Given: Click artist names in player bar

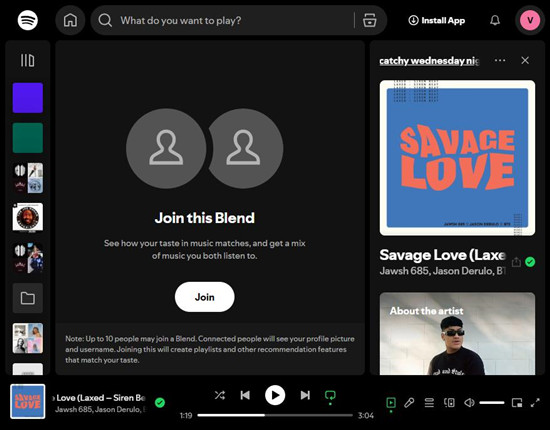Looking at the screenshot, I should (100, 409).
